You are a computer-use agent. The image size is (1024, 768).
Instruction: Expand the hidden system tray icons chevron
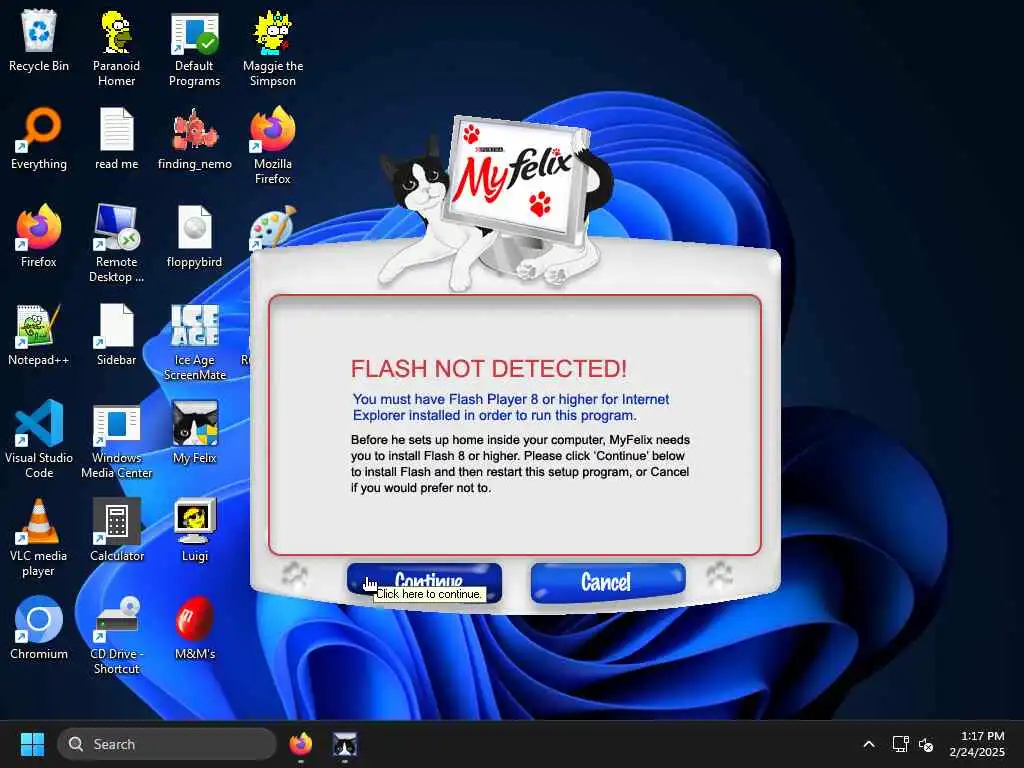869,744
